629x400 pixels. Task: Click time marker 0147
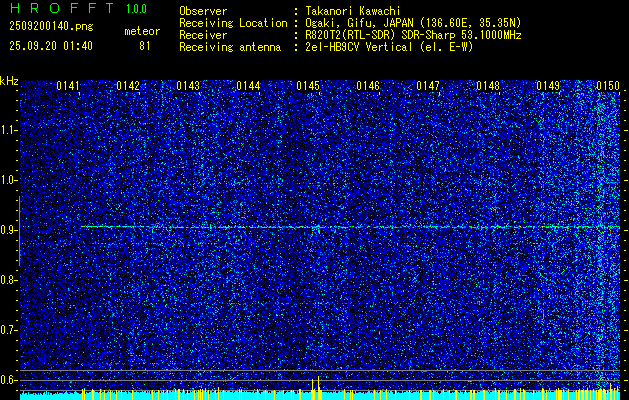click(x=428, y=86)
